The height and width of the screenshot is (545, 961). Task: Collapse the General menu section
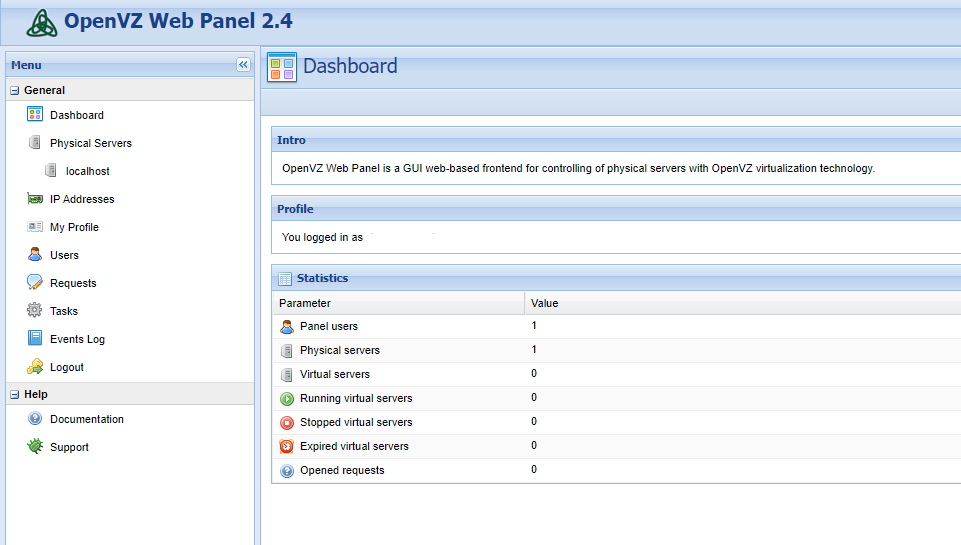[15, 91]
